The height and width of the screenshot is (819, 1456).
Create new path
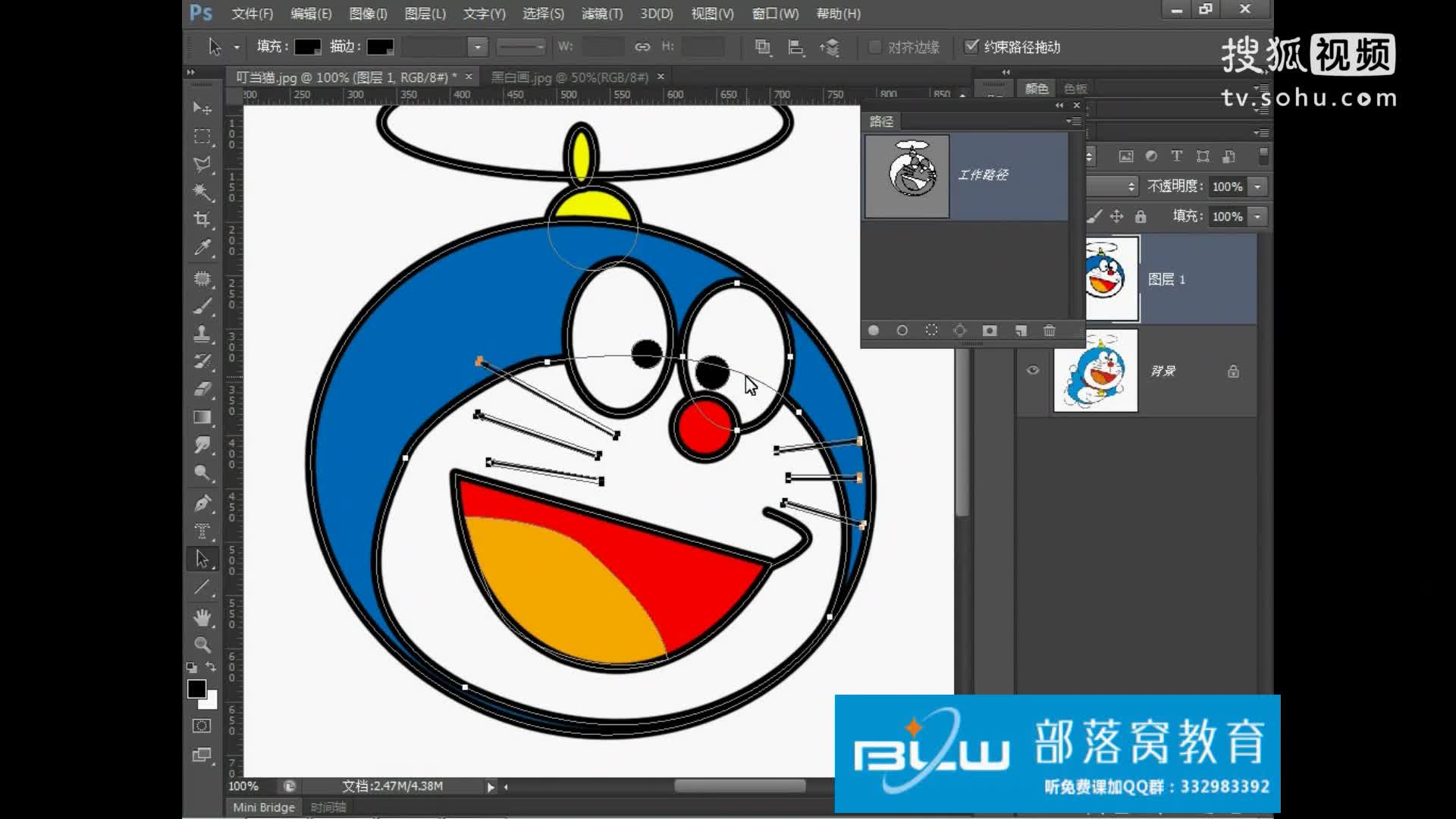[x=1021, y=331]
